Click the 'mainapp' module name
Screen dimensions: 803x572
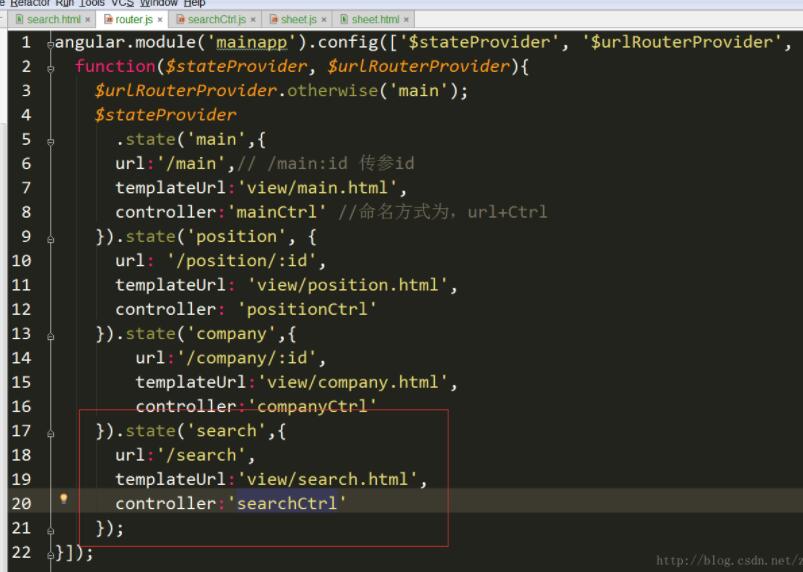tap(251, 42)
